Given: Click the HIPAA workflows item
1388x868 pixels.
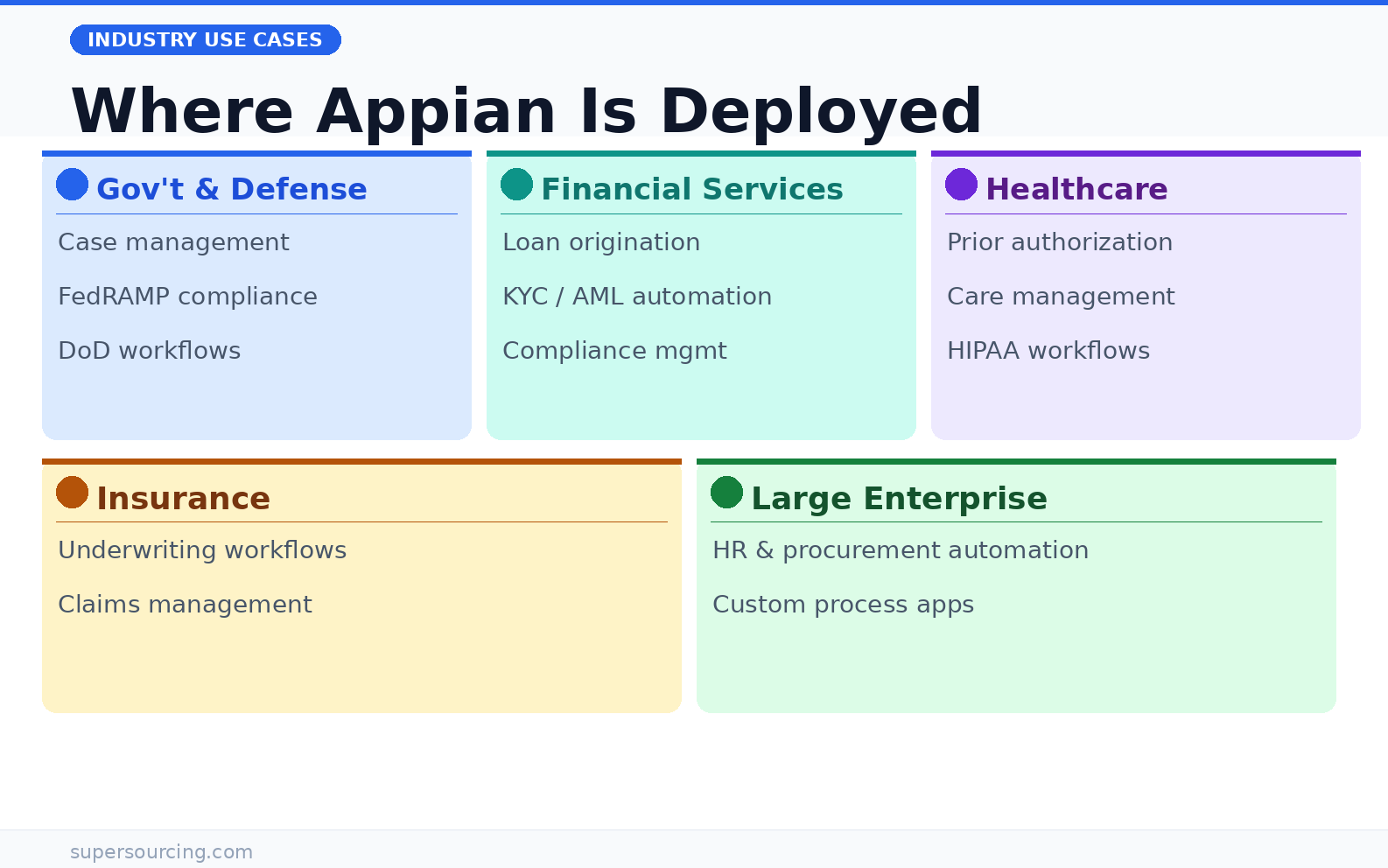Looking at the screenshot, I should pyautogui.click(x=1048, y=351).
